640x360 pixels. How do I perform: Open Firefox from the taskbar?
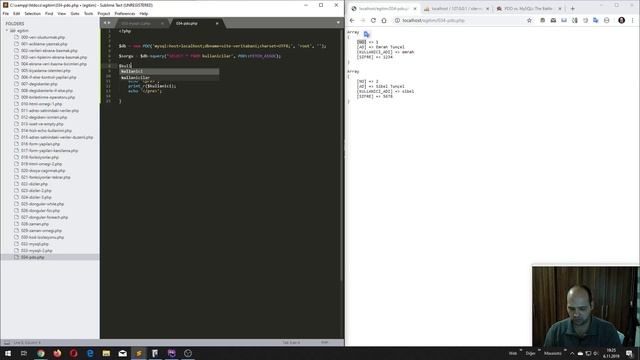(x=57, y=353)
